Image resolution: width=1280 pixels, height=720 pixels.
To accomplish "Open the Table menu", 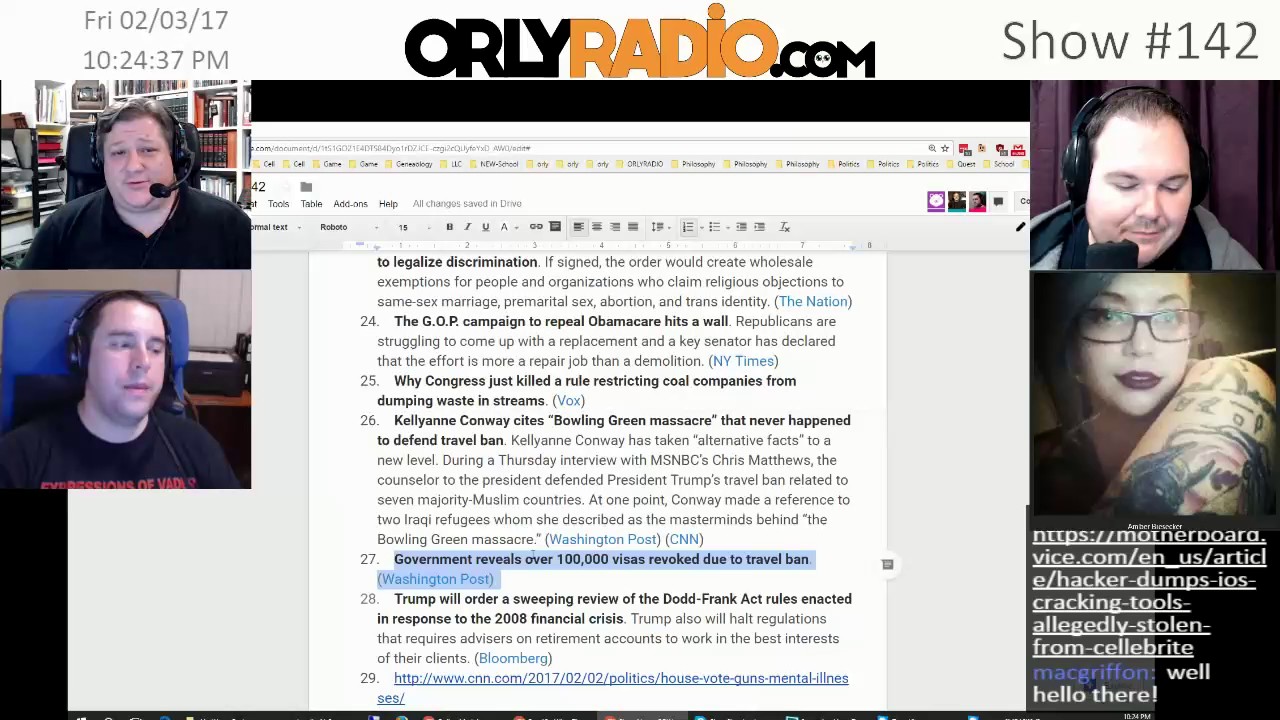I will [x=311, y=204].
